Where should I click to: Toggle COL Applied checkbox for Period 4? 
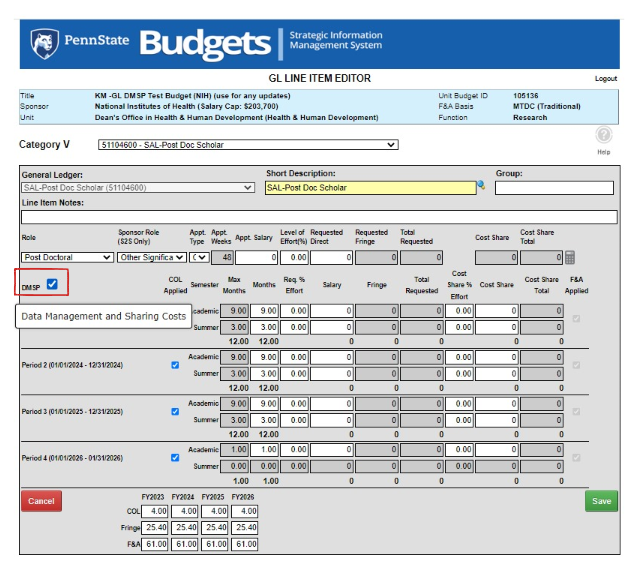coord(175,458)
